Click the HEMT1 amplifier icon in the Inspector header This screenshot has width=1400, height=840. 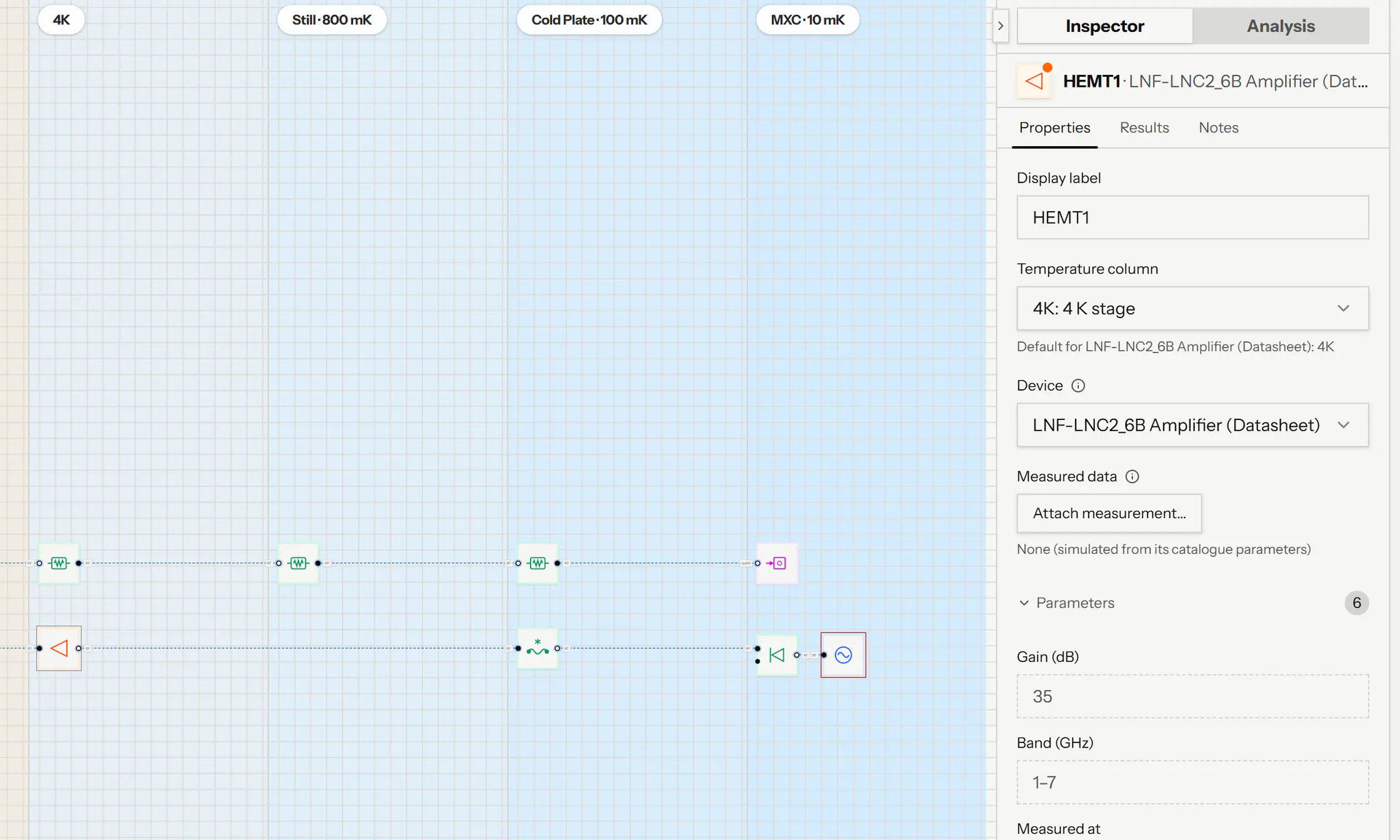[1034, 81]
